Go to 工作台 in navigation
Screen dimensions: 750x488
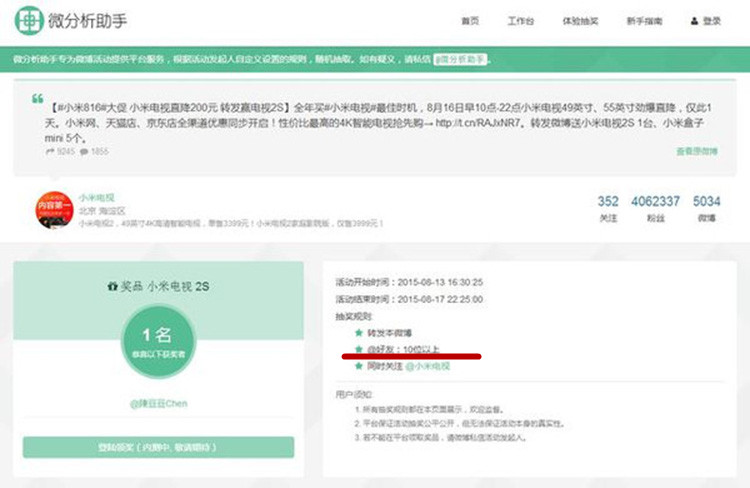click(x=521, y=21)
